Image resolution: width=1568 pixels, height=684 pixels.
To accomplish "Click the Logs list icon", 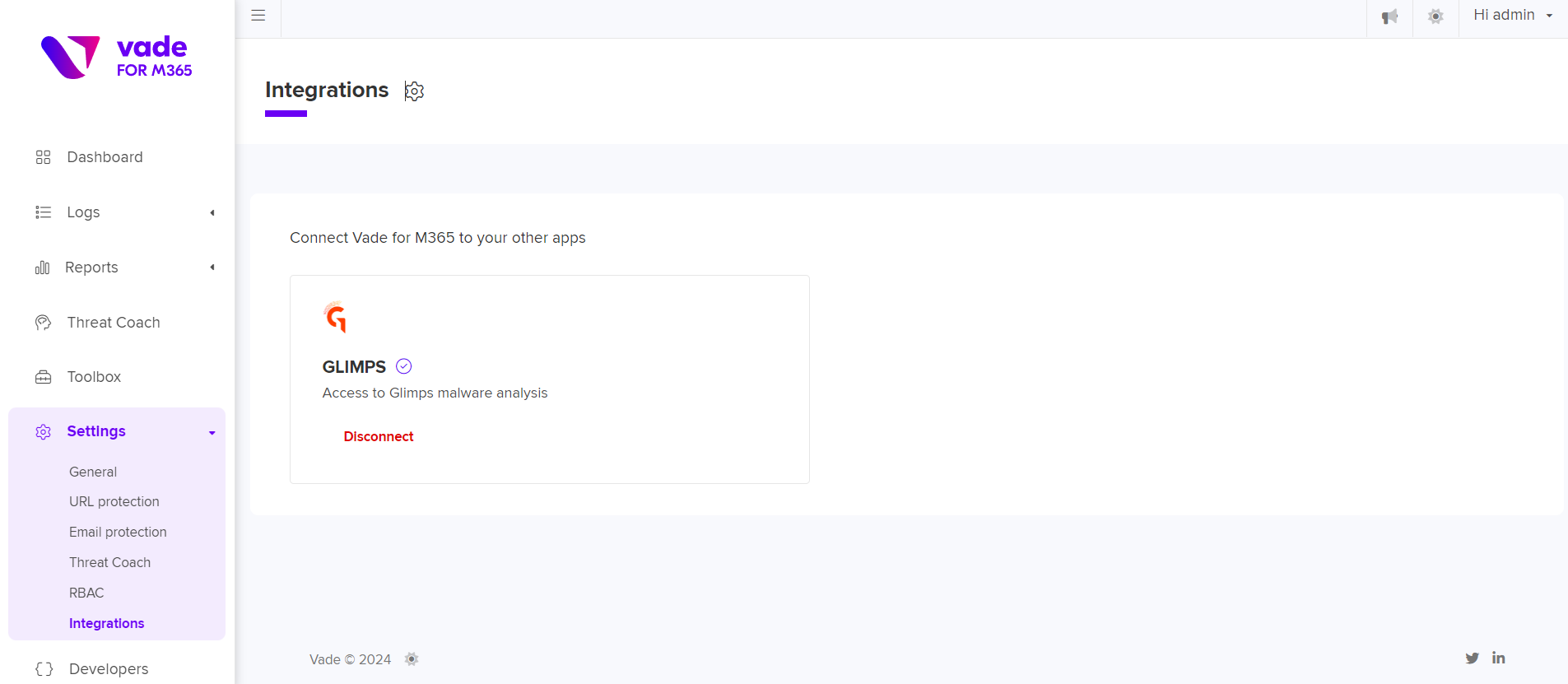I will click(44, 212).
